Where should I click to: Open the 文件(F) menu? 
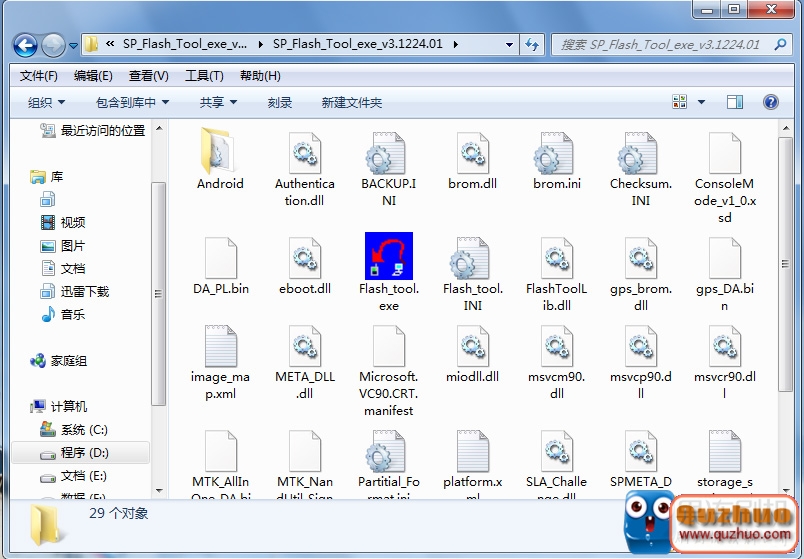[38, 76]
